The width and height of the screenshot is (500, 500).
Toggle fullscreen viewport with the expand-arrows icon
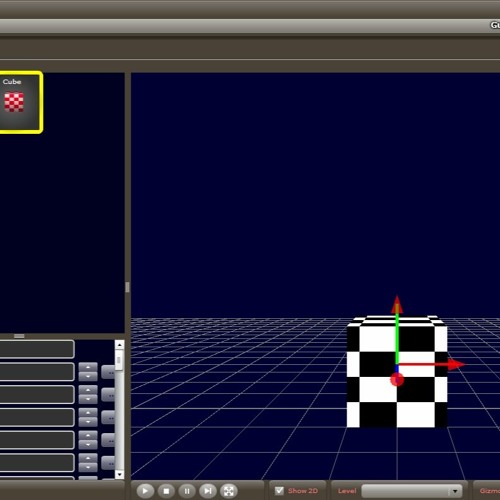point(229,491)
